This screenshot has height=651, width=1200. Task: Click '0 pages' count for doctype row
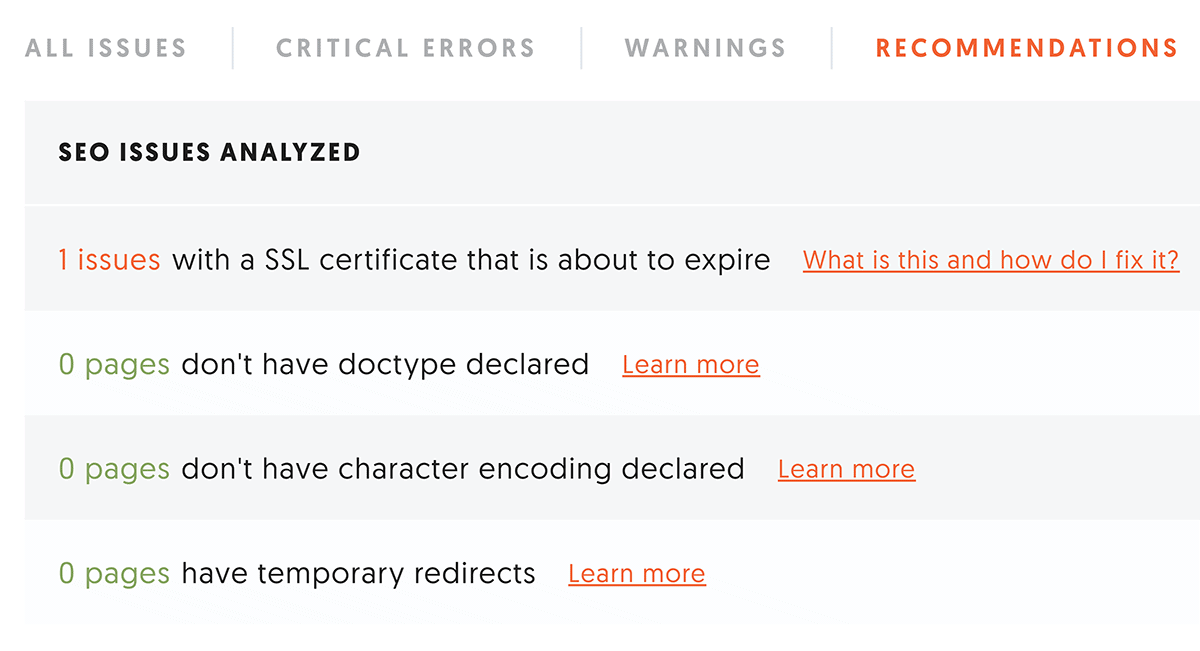pos(114,365)
